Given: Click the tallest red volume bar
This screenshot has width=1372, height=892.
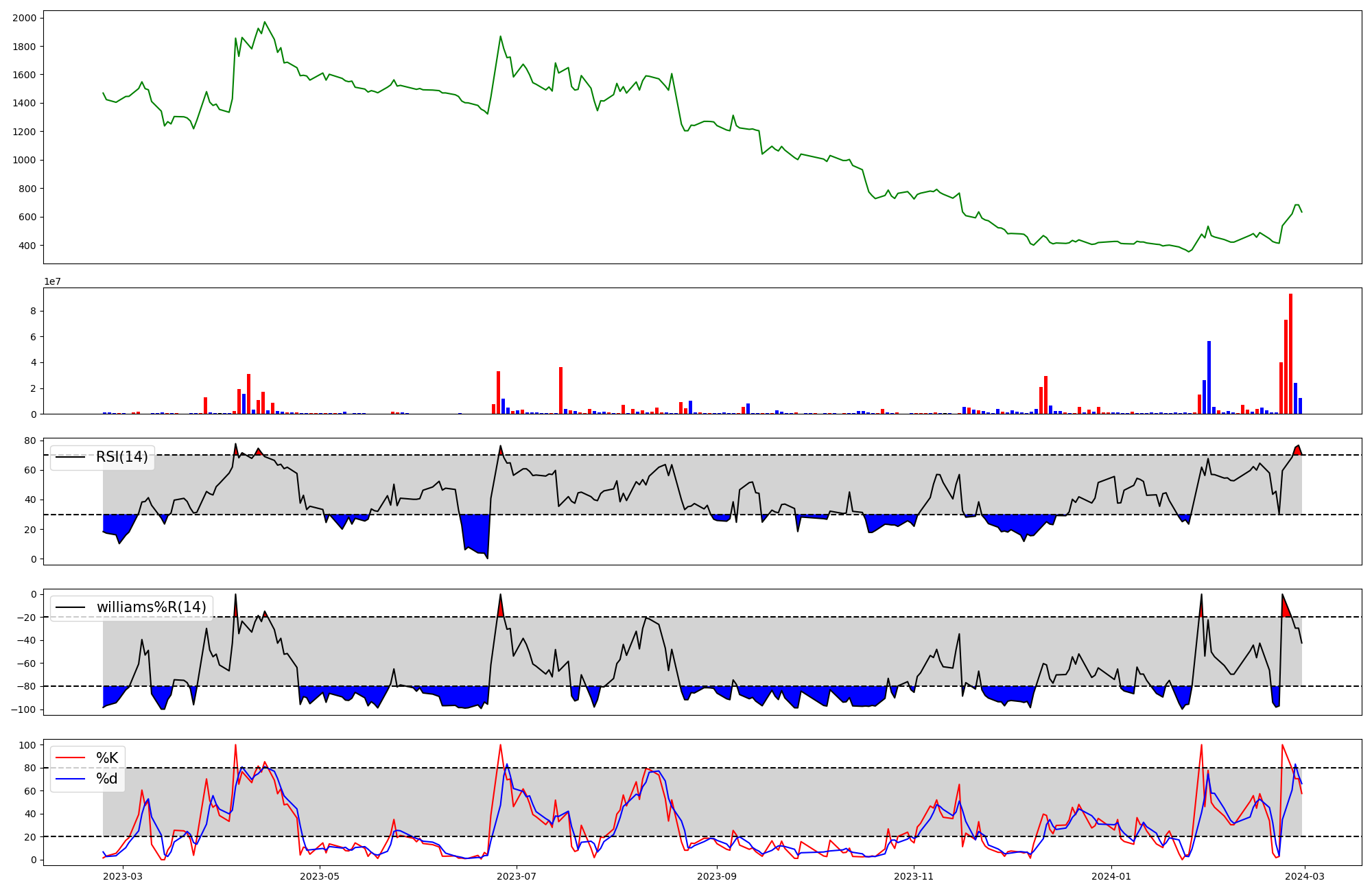Looking at the screenshot, I should pyautogui.click(x=1290, y=353).
